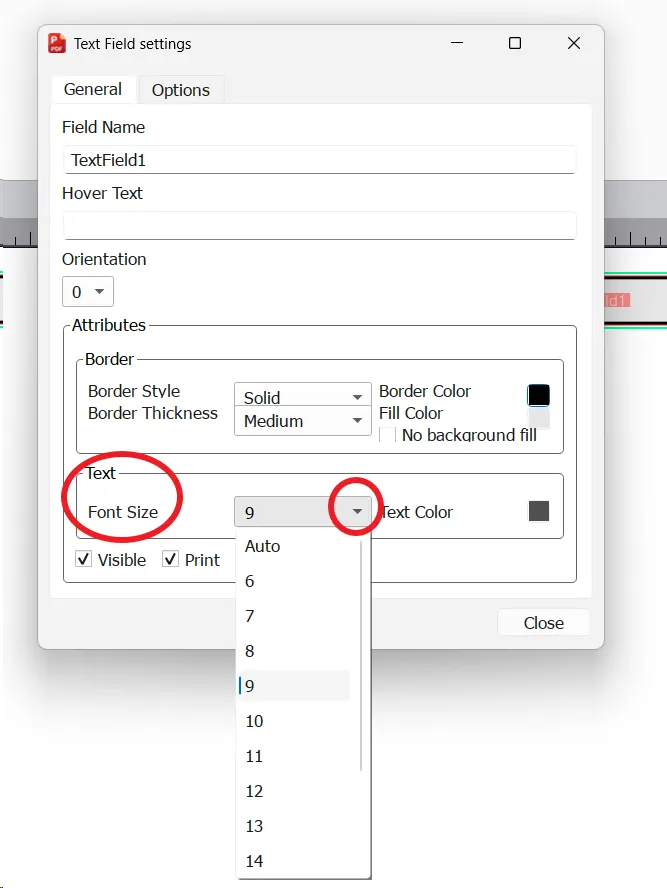Select font size 12

click(x=294, y=791)
